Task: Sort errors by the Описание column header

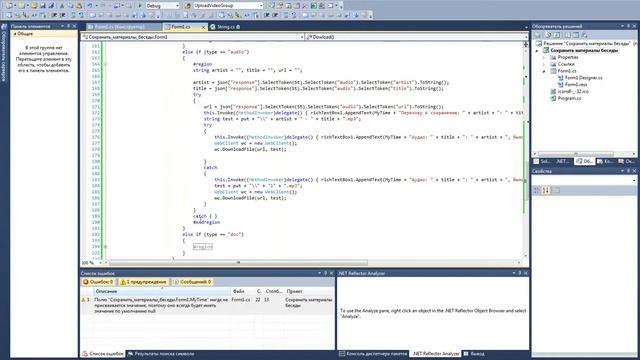Action: [x=162, y=291]
